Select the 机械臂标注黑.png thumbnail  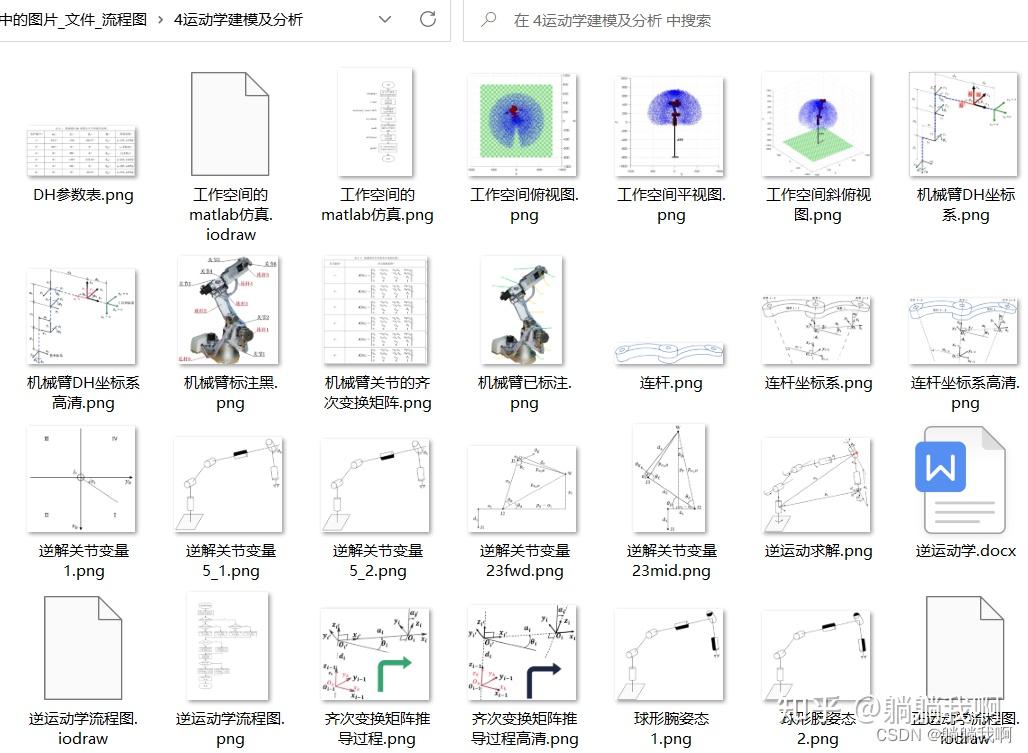[x=230, y=310]
